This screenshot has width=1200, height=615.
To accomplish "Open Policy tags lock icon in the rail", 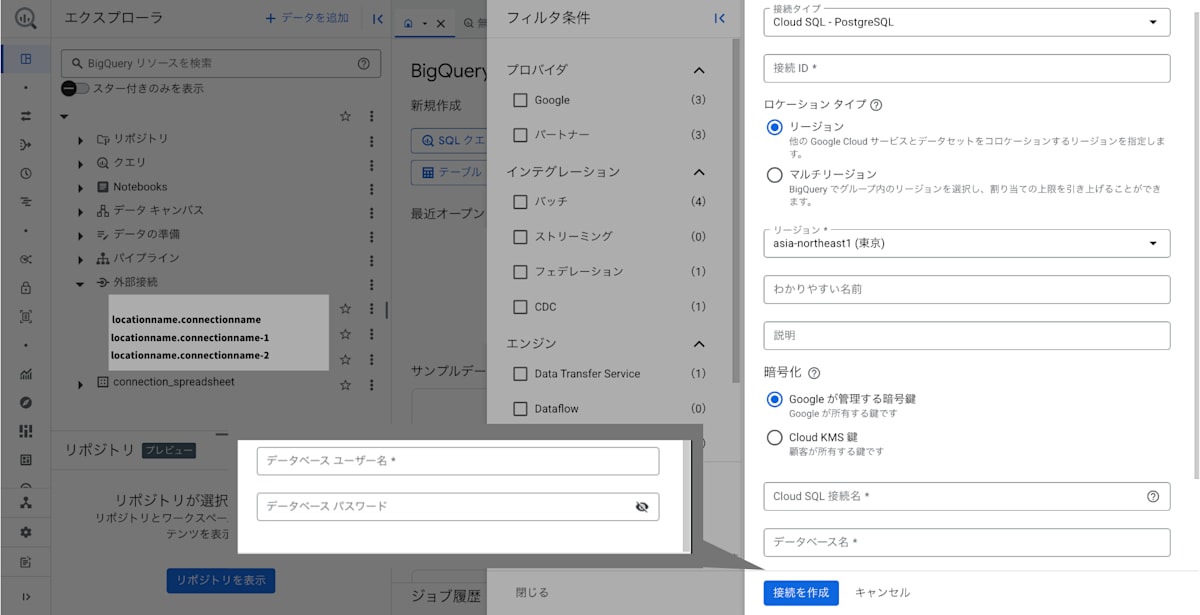I will pyautogui.click(x=26, y=288).
